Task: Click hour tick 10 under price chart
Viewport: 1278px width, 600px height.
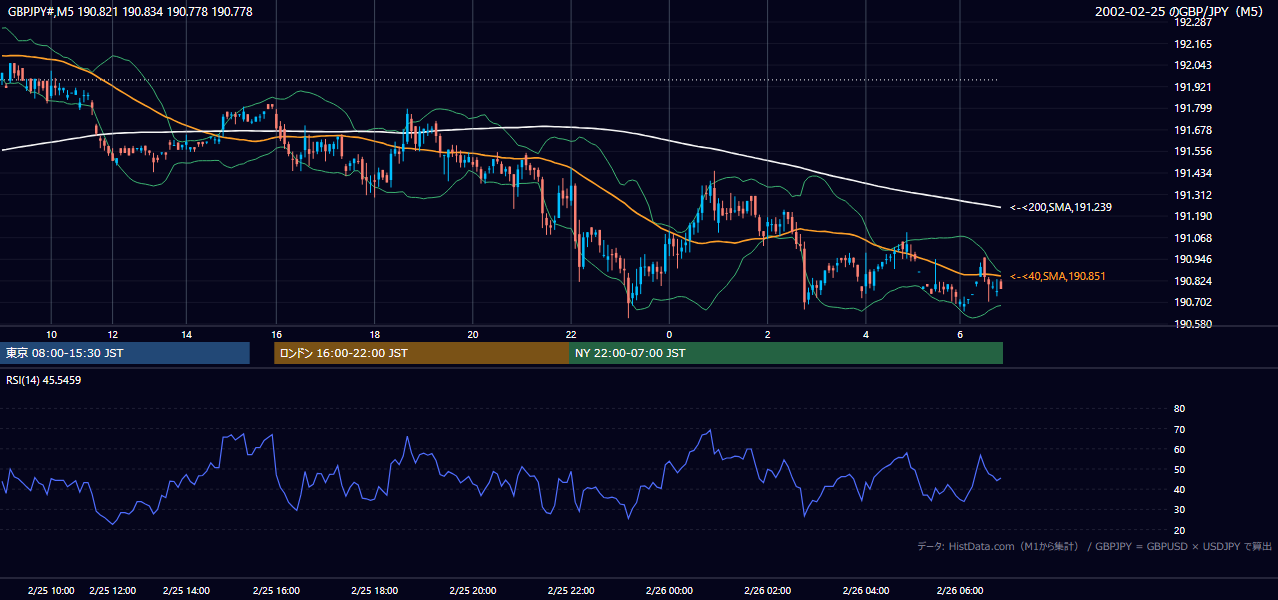Action: click(x=51, y=334)
